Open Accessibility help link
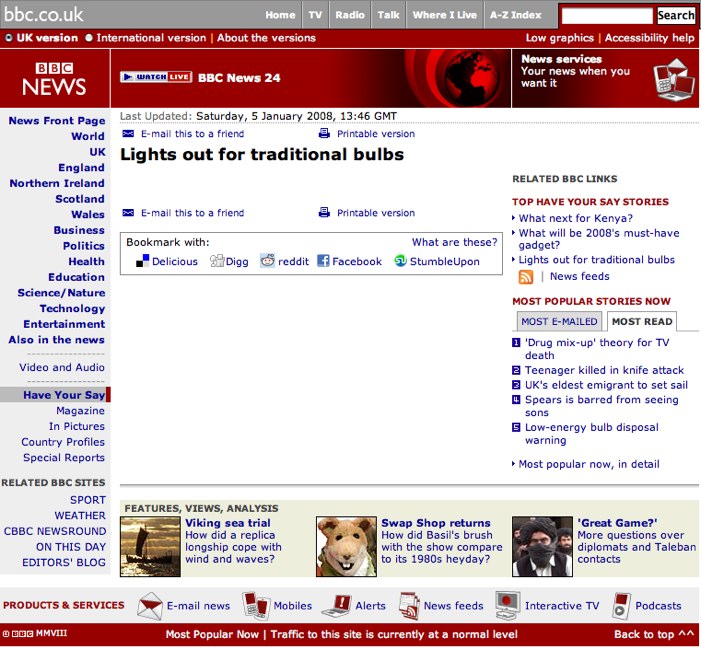The image size is (701, 650). click(x=650, y=38)
